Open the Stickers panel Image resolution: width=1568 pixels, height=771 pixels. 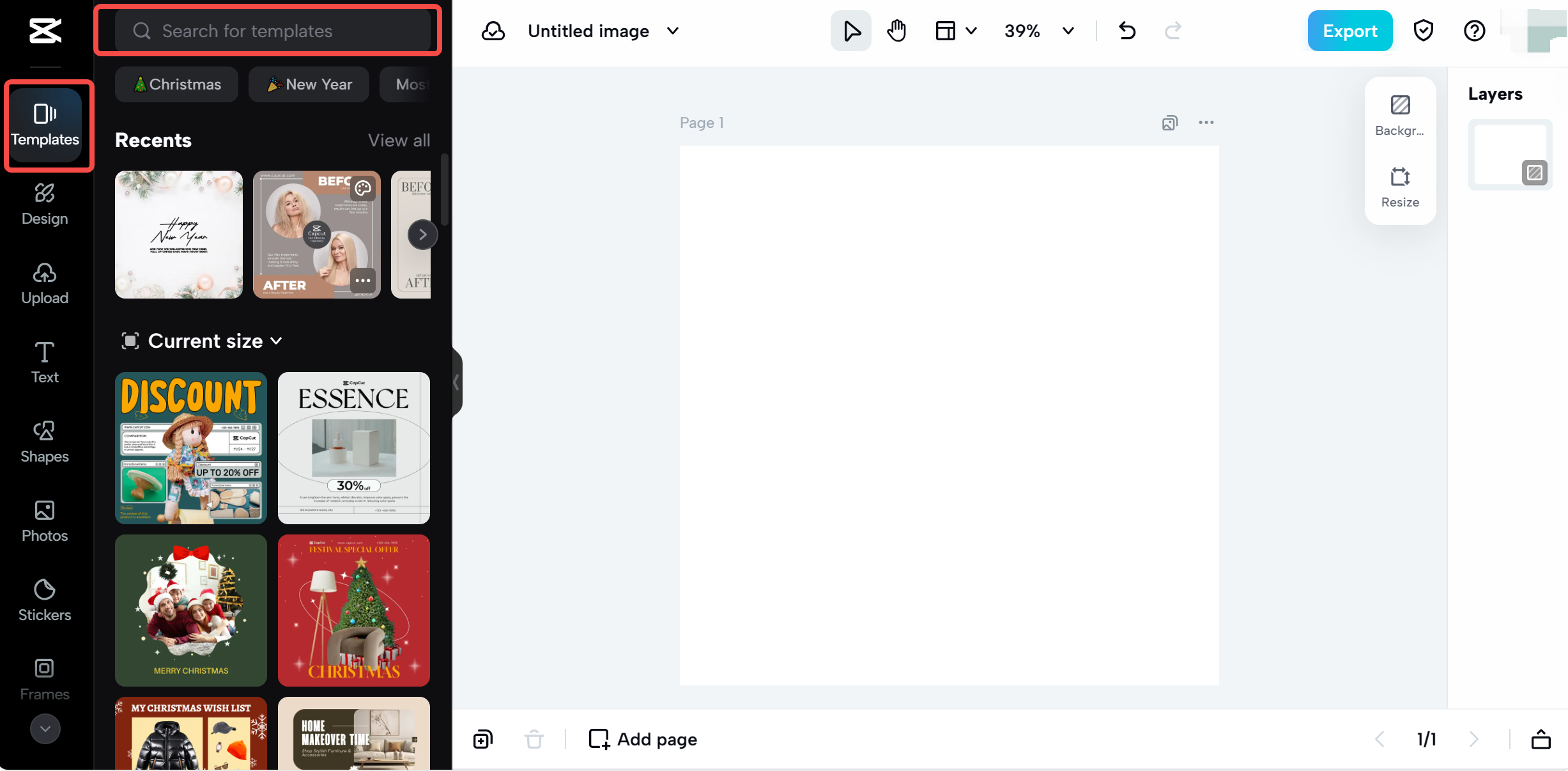pos(45,600)
